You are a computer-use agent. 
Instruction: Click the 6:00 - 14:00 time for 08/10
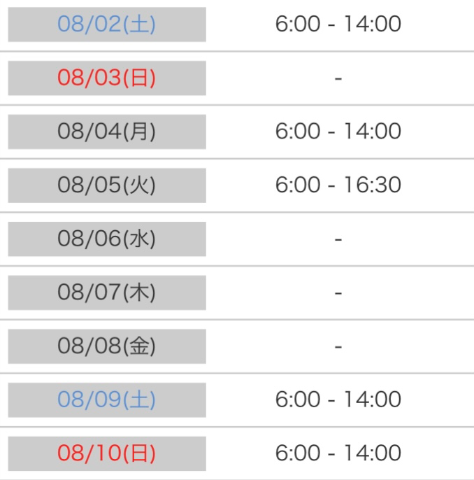[x=338, y=453]
